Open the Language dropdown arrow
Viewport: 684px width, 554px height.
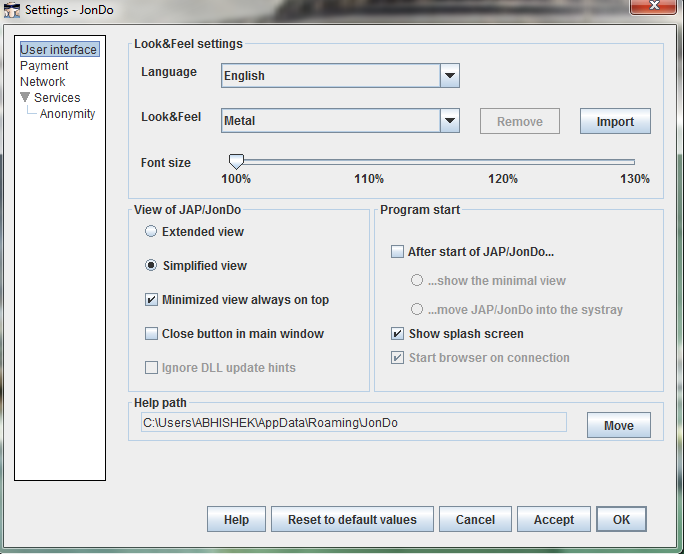point(450,75)
